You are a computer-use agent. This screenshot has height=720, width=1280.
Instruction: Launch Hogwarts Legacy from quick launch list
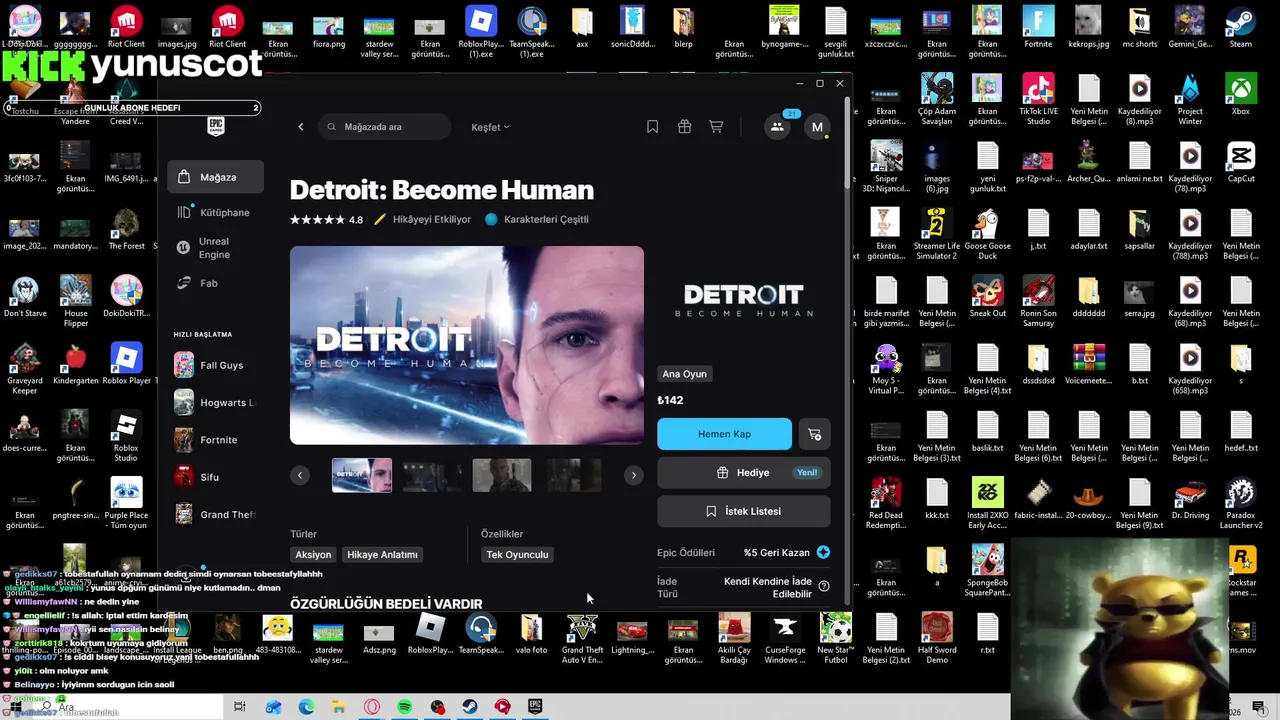coord(214,402)
